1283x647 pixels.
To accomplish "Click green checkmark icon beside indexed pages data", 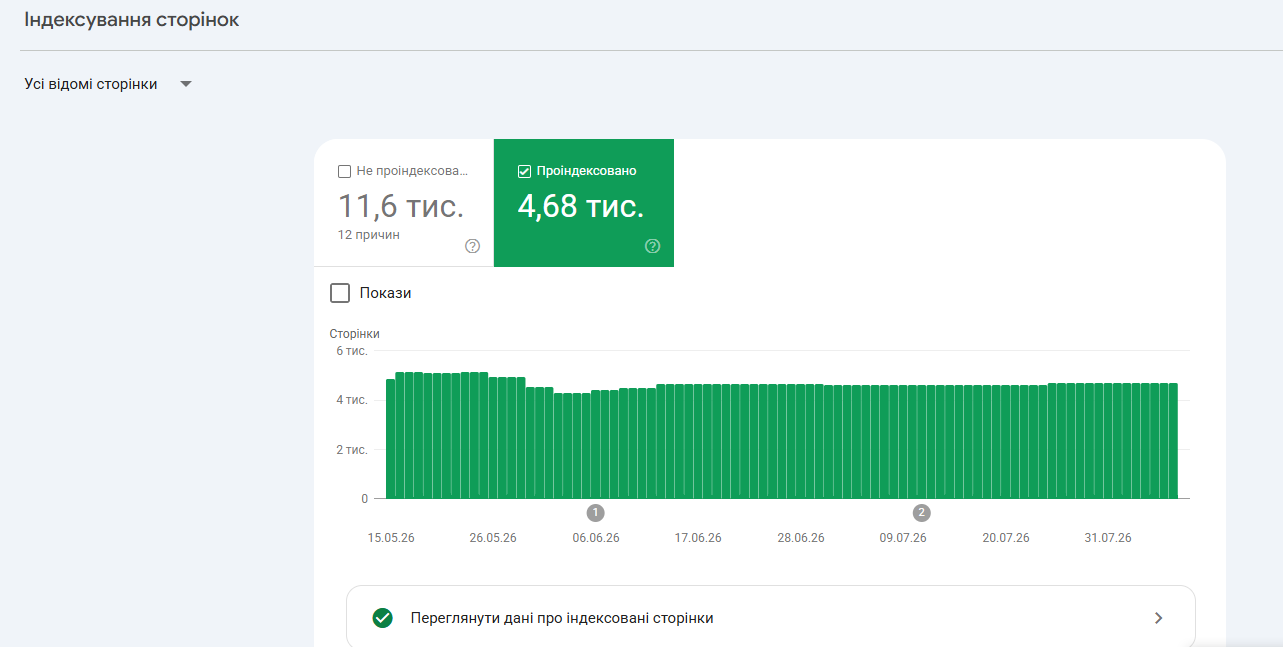I will [382, 618].
